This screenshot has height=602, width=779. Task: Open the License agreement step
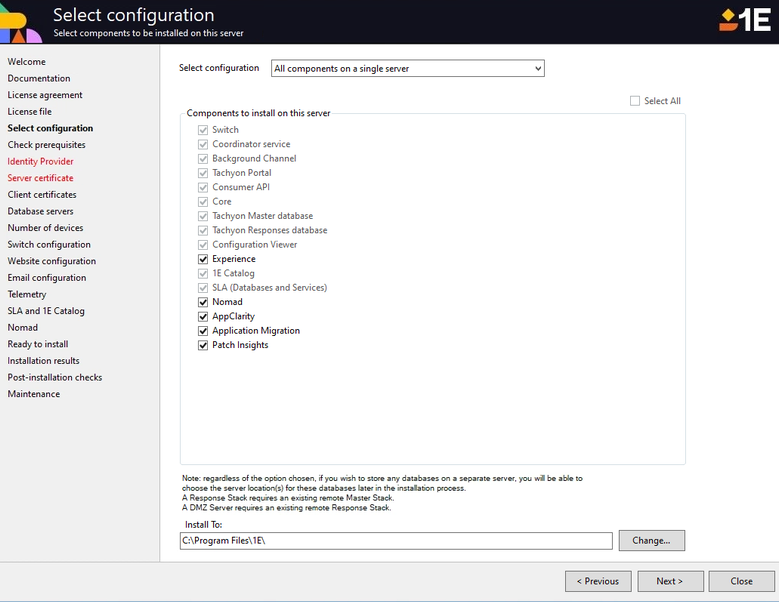pos(45,95)
